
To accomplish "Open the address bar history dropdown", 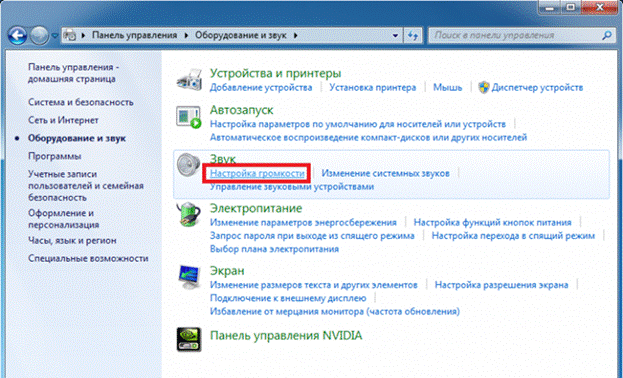I will pyautogui.click(x=395, y=35).
